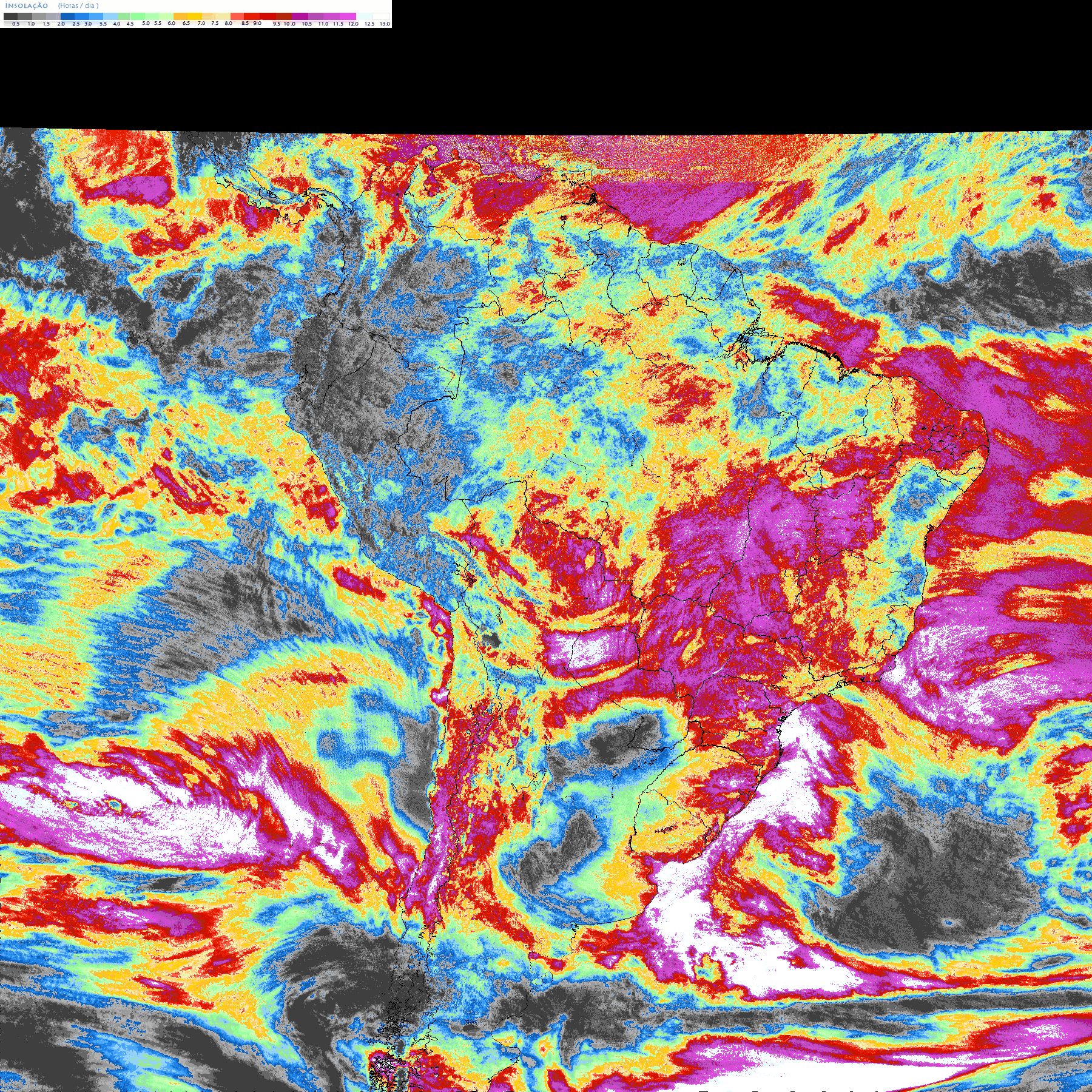The image size is (1092, 1092).
Task: Select the white 13.0 legend swatch
Action: coord(381,16)
